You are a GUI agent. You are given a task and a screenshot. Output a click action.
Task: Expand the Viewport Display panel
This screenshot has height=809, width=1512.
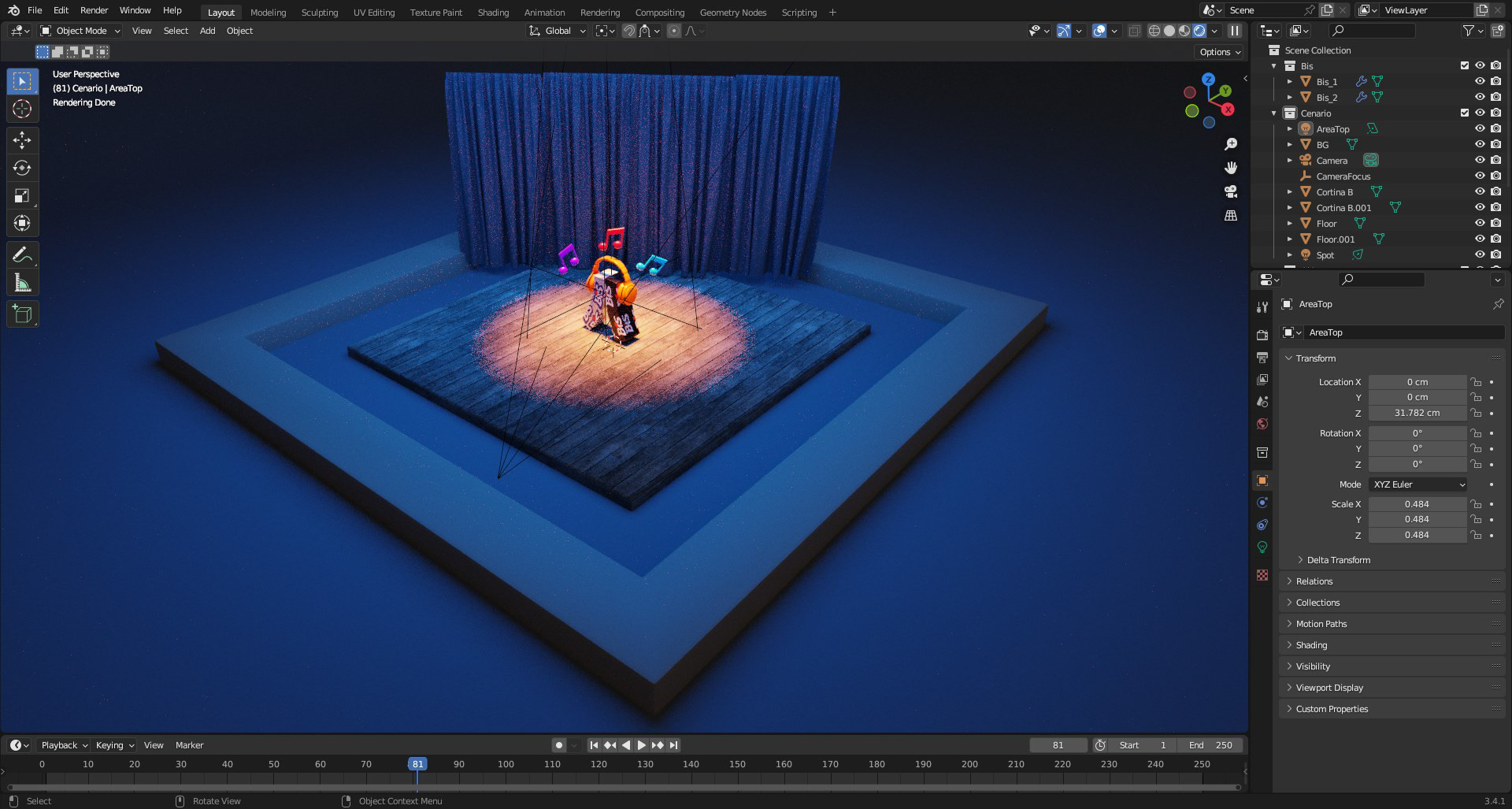coord(1329,688)
